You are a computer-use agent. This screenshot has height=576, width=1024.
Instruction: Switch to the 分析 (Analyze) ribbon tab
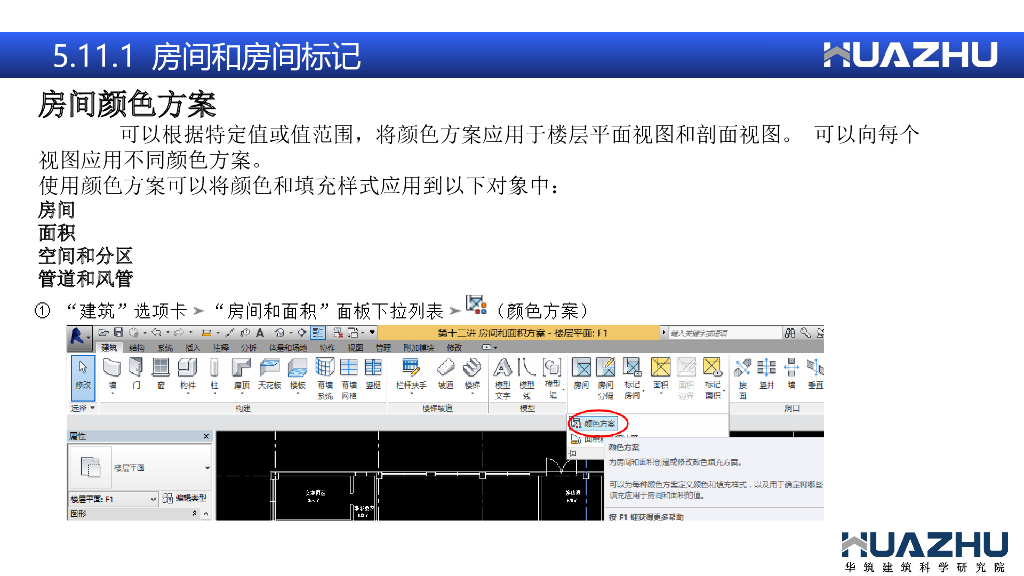pyautogui.click(x=249, y=347)
